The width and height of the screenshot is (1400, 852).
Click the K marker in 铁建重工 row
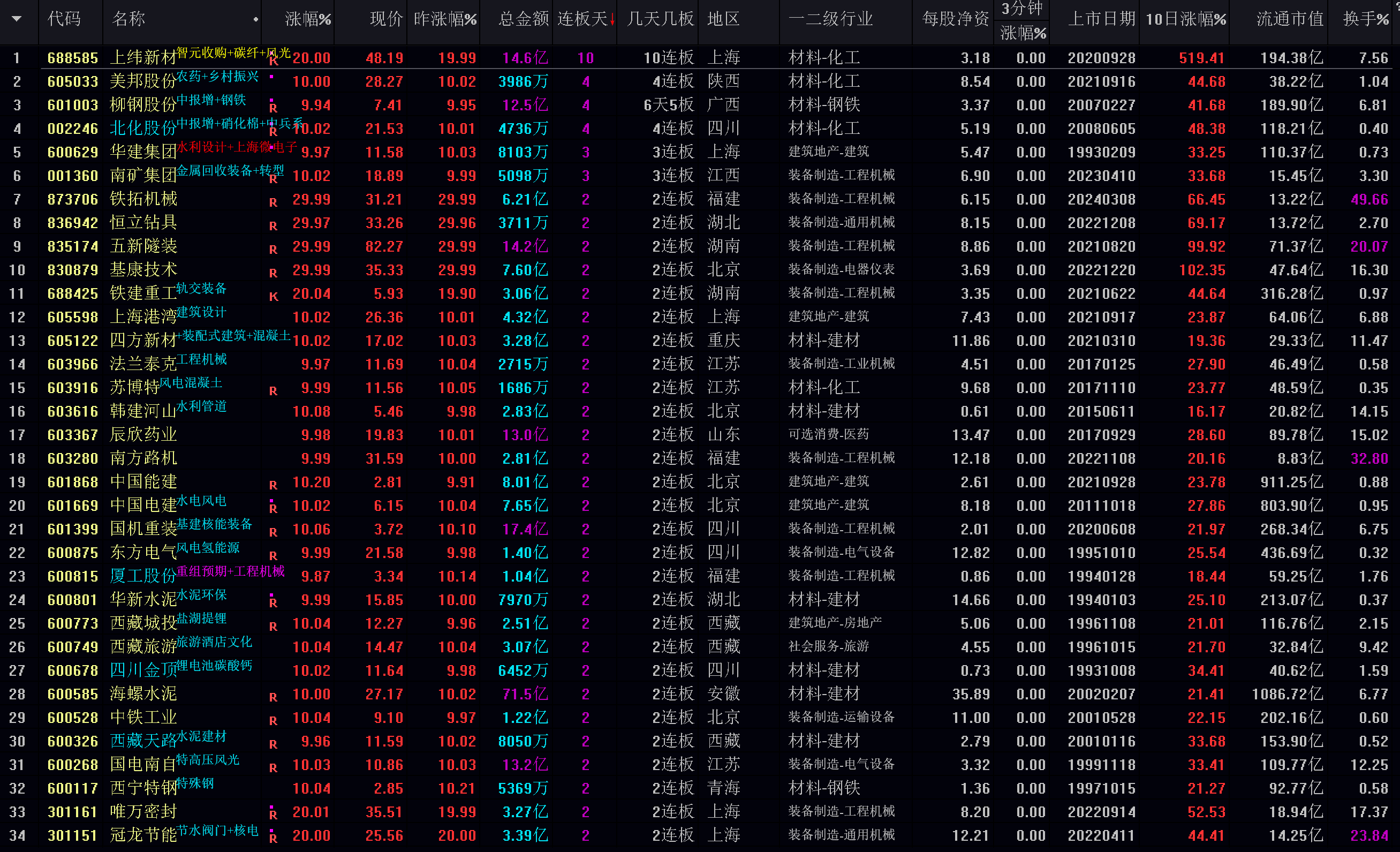273,296
